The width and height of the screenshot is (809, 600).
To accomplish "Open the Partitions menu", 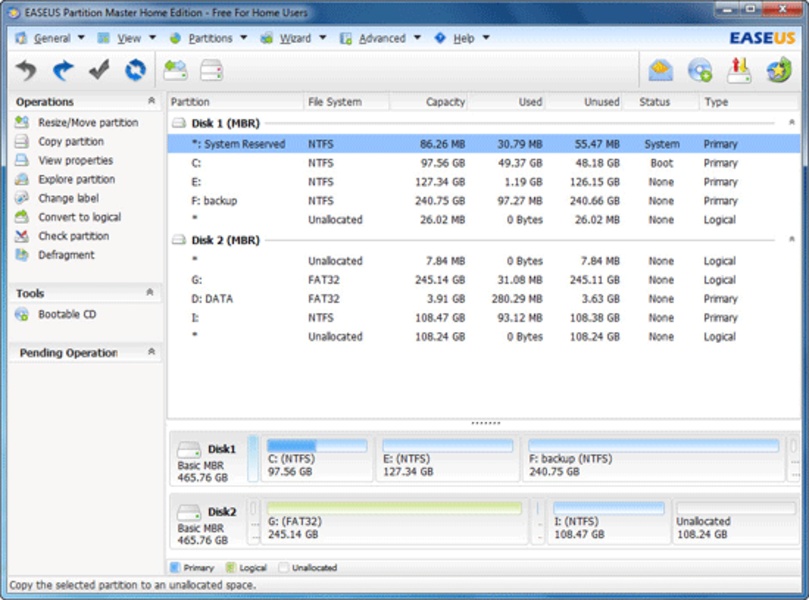I will pyautogui.click(x=209, y=38).
